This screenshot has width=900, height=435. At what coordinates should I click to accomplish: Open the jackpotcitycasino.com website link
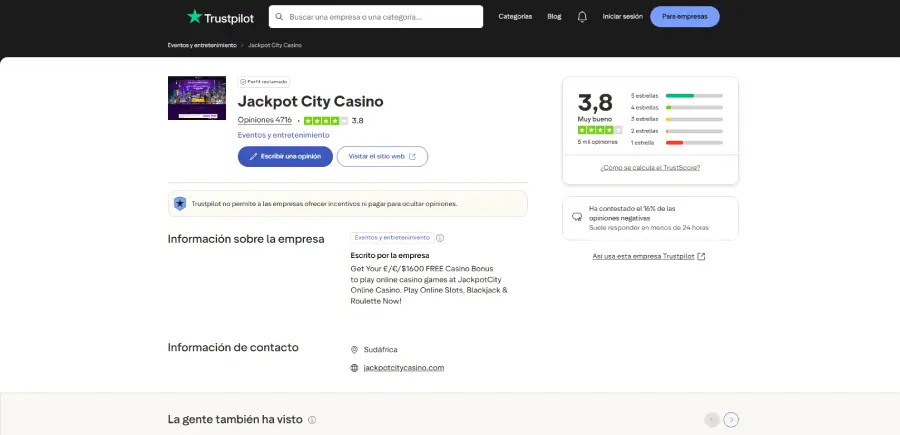[x=404, y=368]
